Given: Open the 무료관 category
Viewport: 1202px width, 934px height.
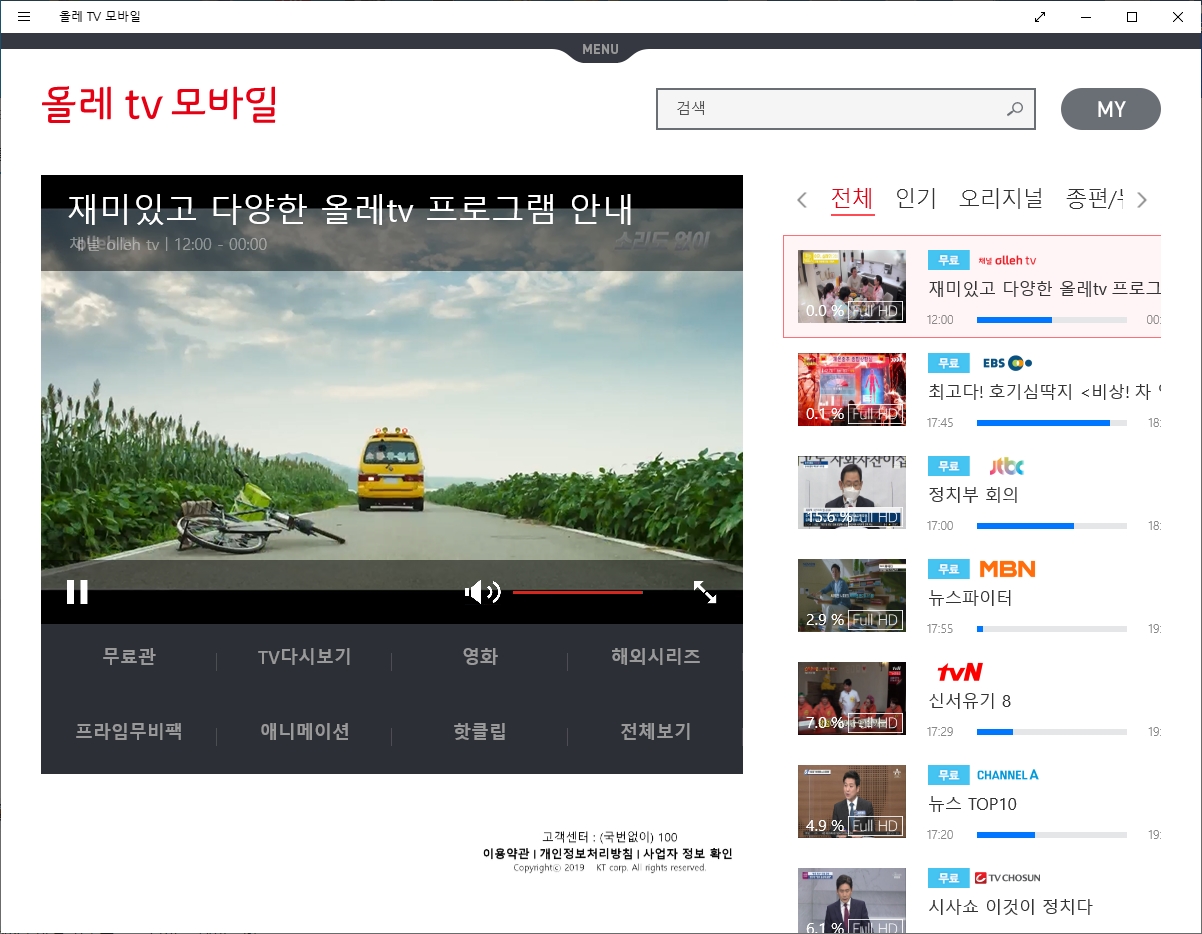Looking at the screenshot, I should coord(129,658).
